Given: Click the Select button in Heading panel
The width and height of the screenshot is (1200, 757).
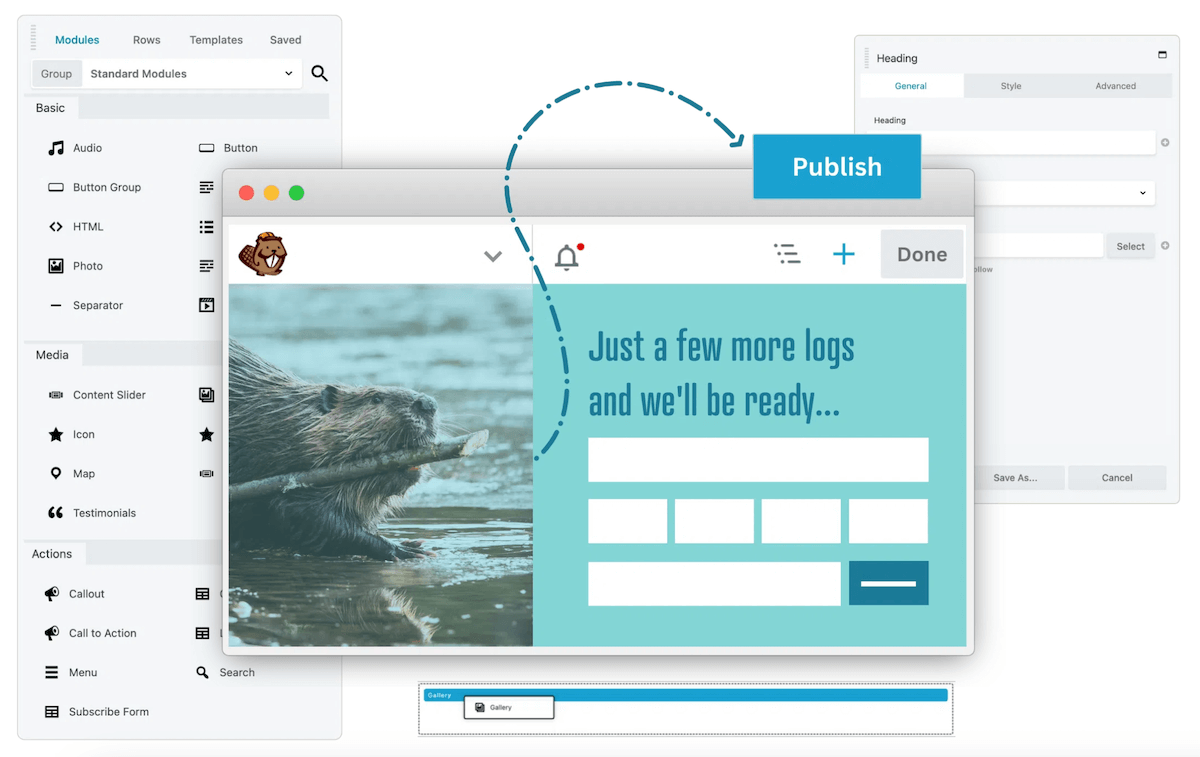Looking at the screenshot, I should point(1131,246).
